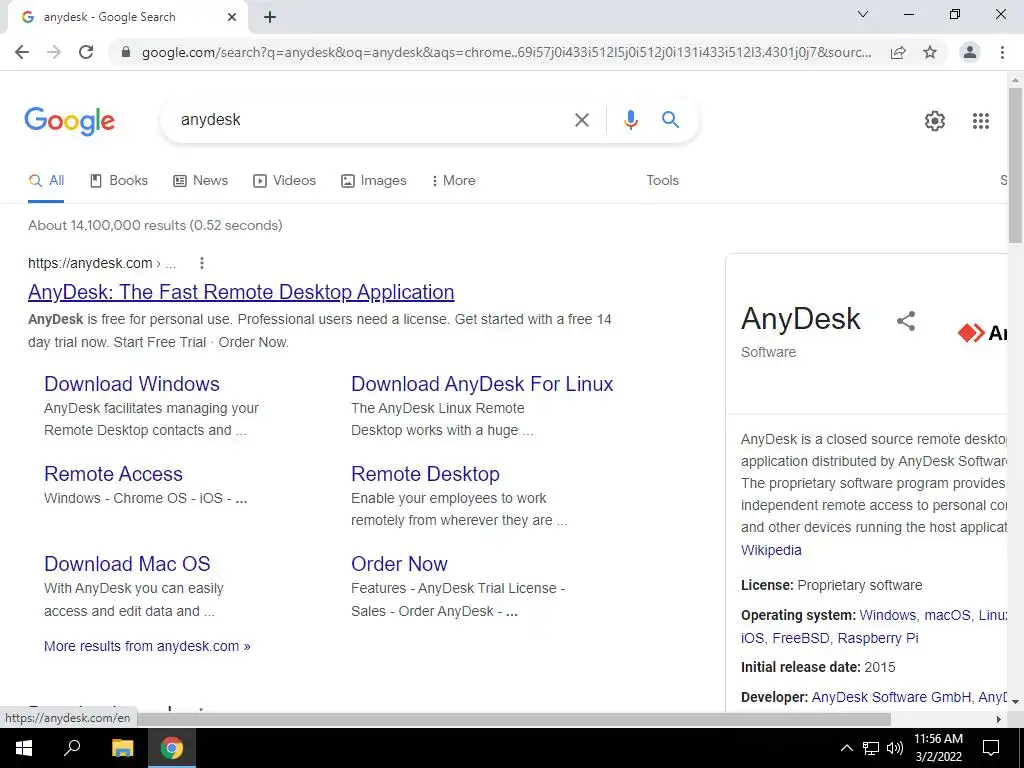This screenshot has width=1024, height=768.
Task: Click the vertical page scrollbar
Action: tap(1015, 165)
